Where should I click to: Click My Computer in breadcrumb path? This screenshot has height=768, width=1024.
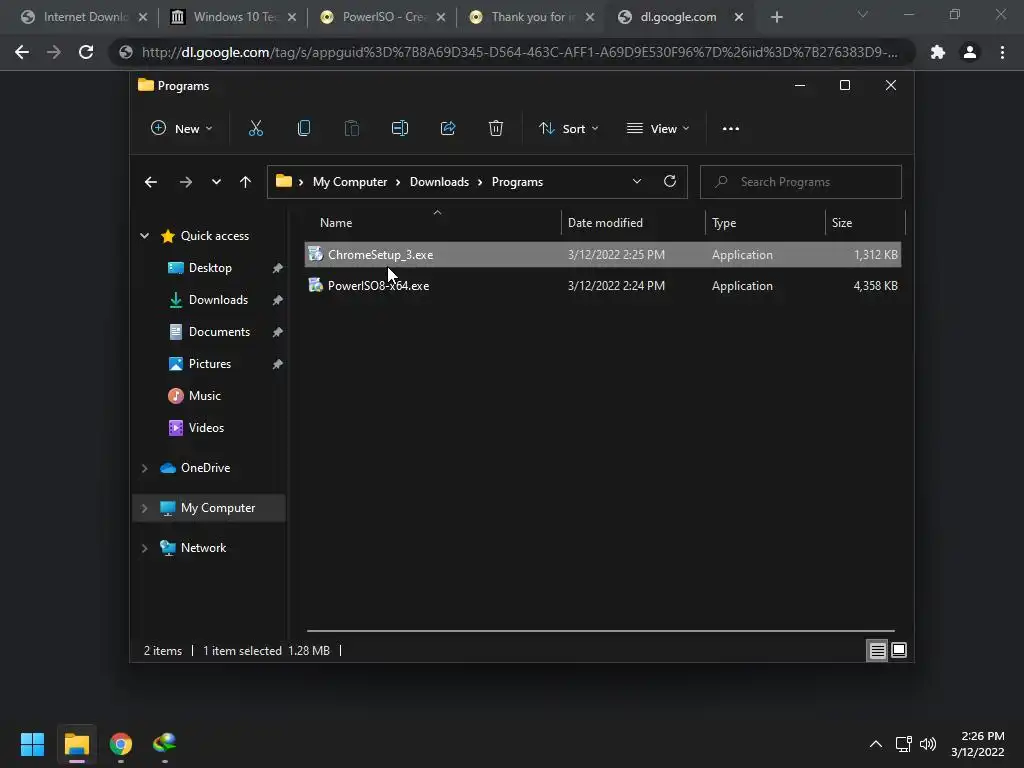click(x=350, y=182)
